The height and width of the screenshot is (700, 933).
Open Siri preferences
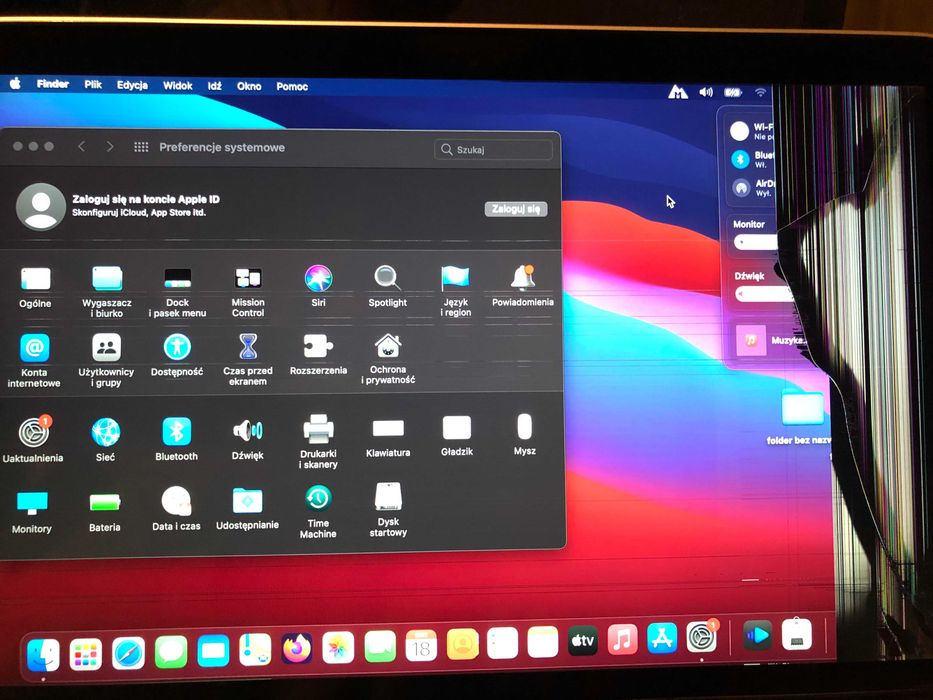tap(318, 277)
